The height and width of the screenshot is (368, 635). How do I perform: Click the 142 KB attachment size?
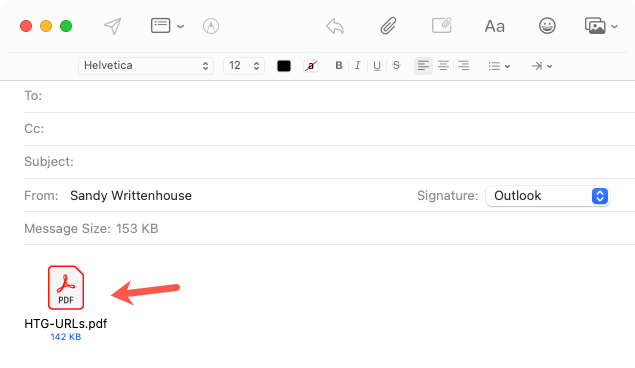(66, 337)
